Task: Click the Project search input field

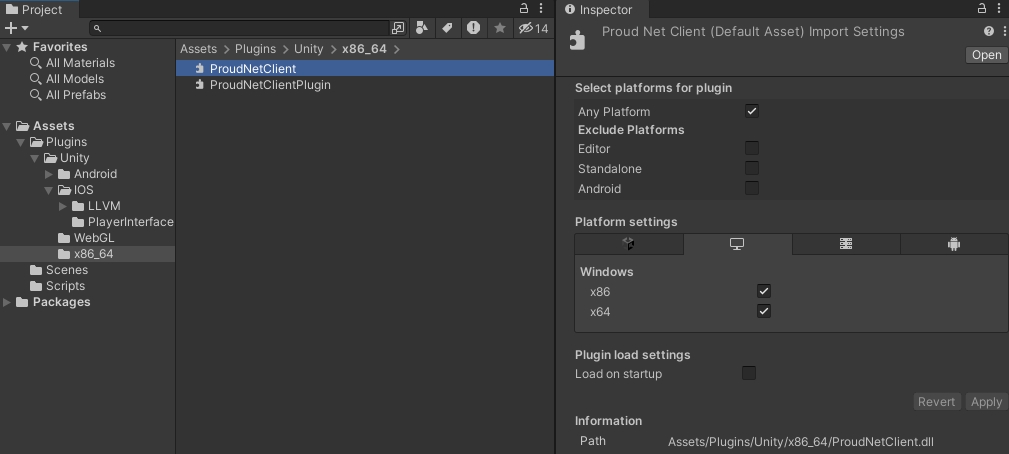Action: [240, 28]
